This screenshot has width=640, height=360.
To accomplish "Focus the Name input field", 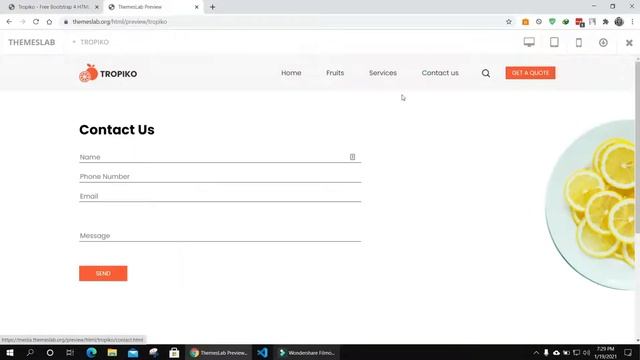I will point(220,157).
